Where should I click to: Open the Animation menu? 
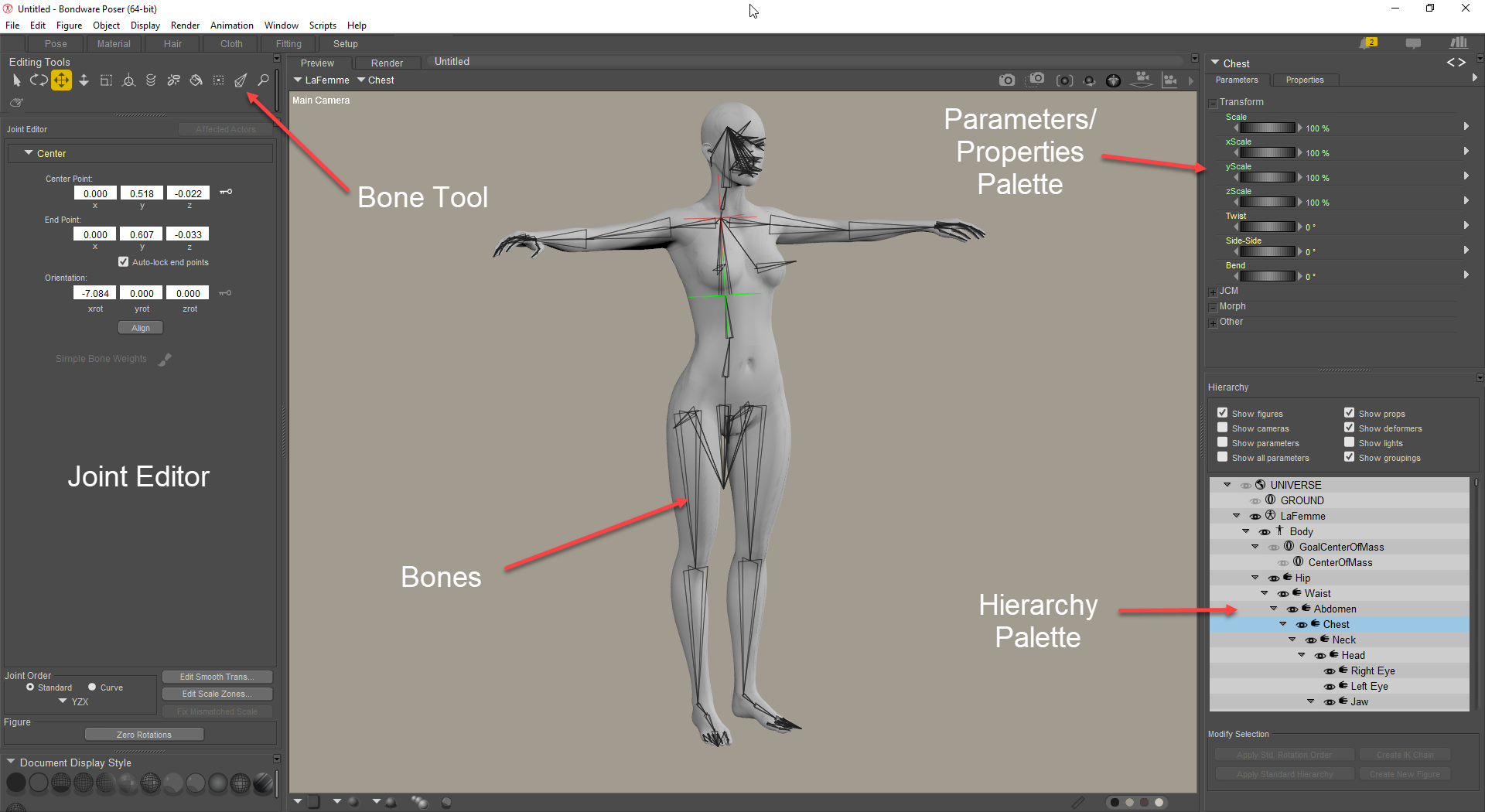(231, 26)
